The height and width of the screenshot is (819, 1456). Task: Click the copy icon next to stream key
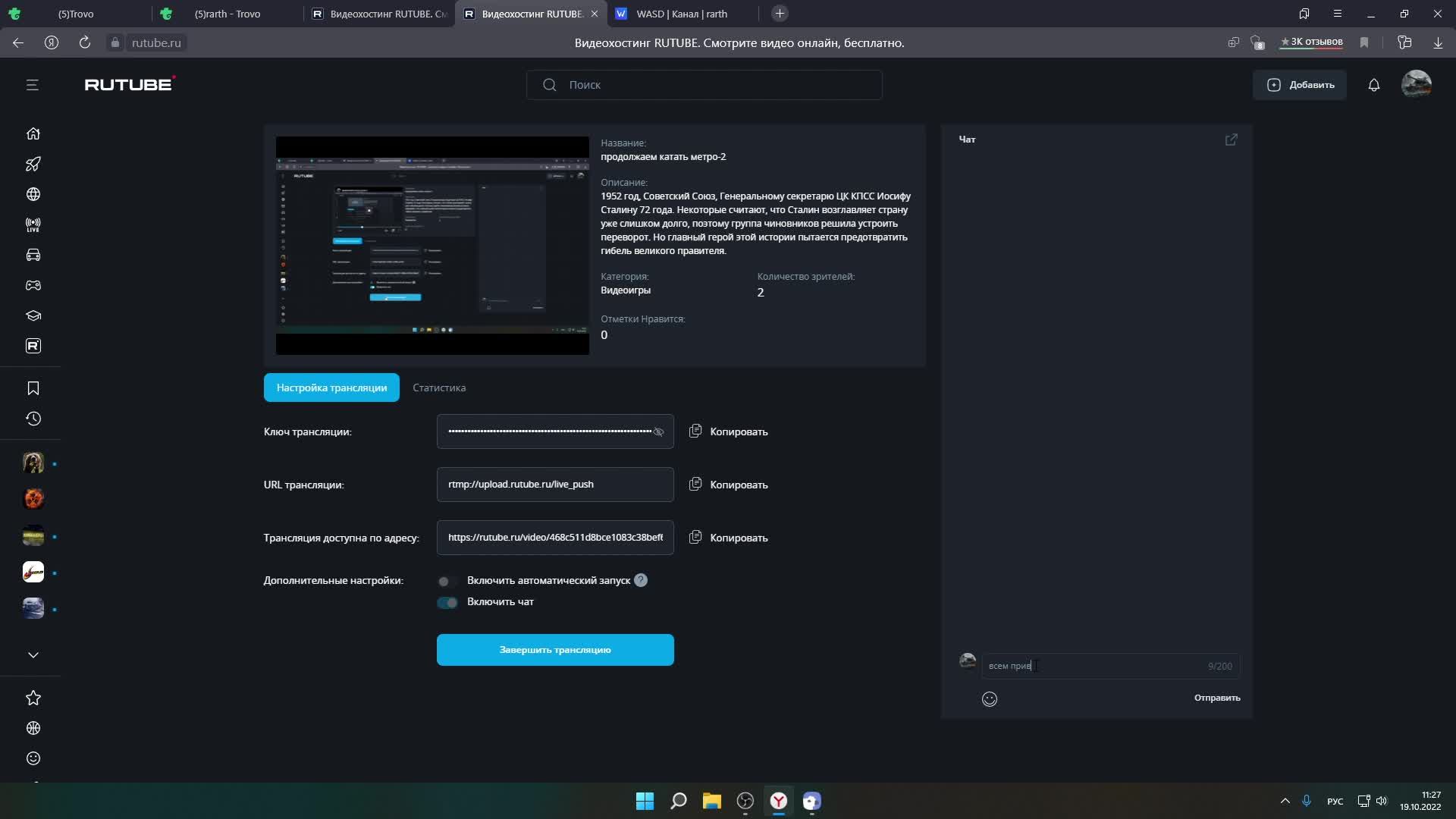[x=695, y=431]
